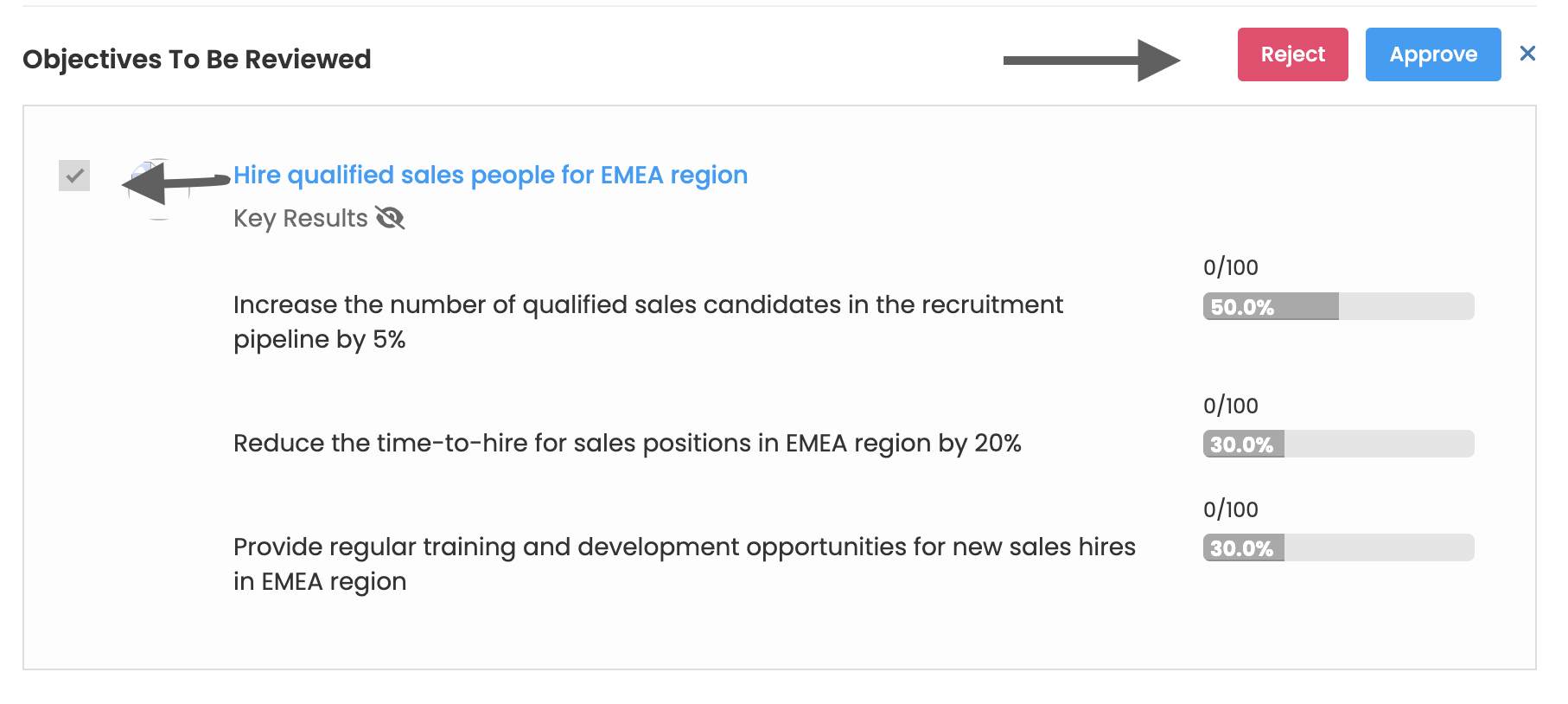Viewport: 1568px width, 704px height.
Task: Click the Objectives To Be Reviewed heading
Action: pyautogui.click(x=196, y=59)
